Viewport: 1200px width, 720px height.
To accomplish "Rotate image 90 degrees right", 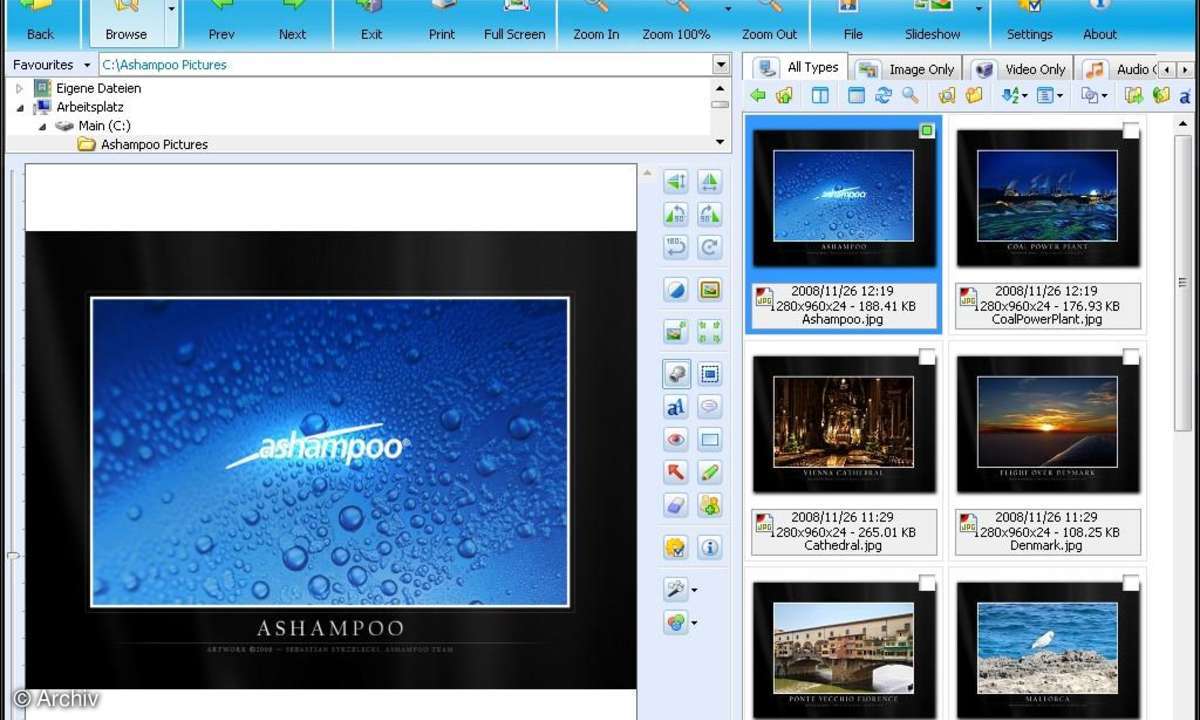I will (x=709, y=214).
